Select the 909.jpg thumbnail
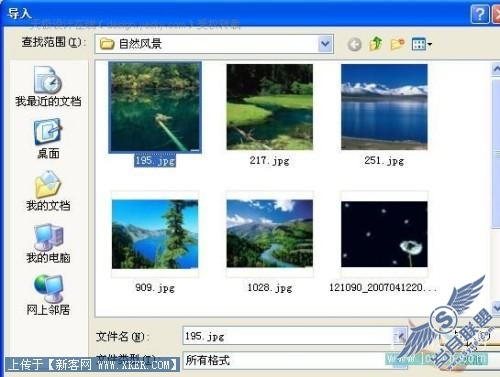 click(155, 234)
